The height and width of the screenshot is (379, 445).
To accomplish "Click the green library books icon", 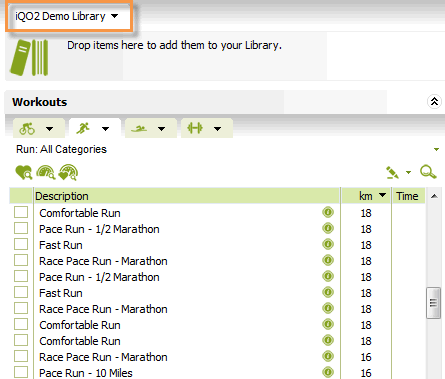I will coord(29,57).
